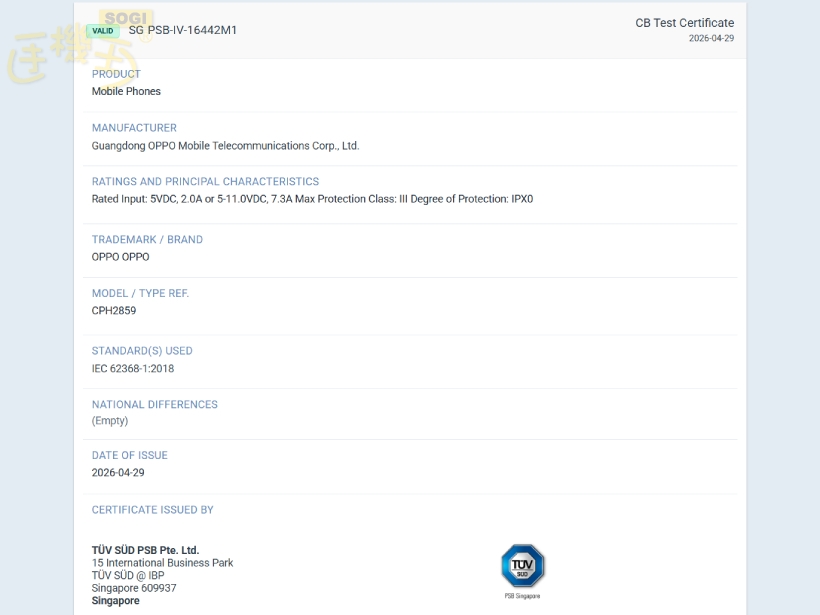Click the DATE OF ISSUE label

click(130, 455)
